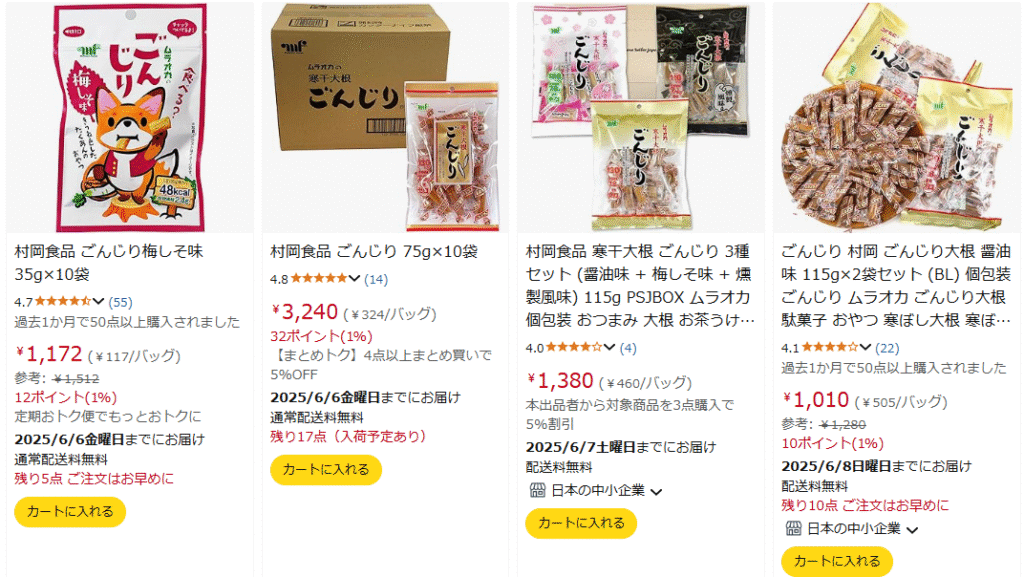Click the small business icon under the ¥1,380 item
The width and height of the screenshot is (1024, 577).
(537, 490)
